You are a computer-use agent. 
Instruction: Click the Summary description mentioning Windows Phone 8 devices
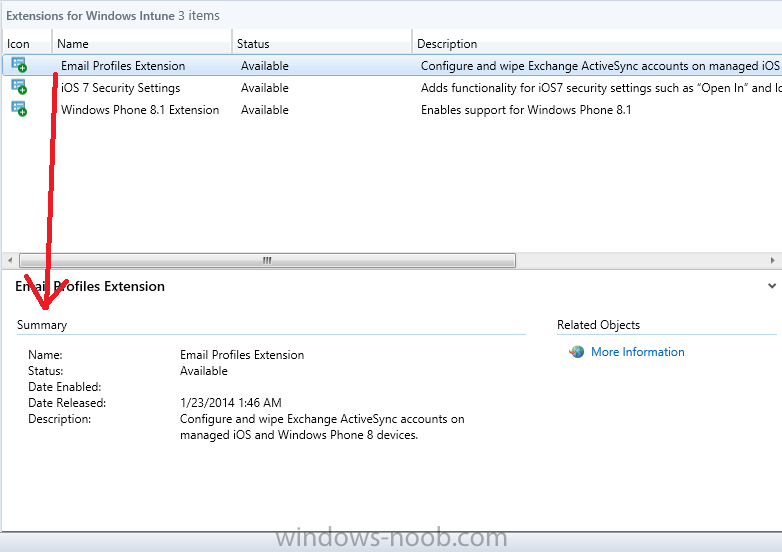(x=322, y=427)
